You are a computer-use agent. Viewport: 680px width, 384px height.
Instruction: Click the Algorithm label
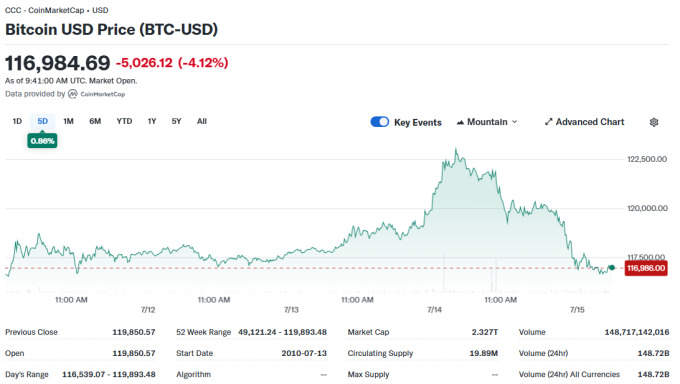pyautogui.click(x=193, y=374)
